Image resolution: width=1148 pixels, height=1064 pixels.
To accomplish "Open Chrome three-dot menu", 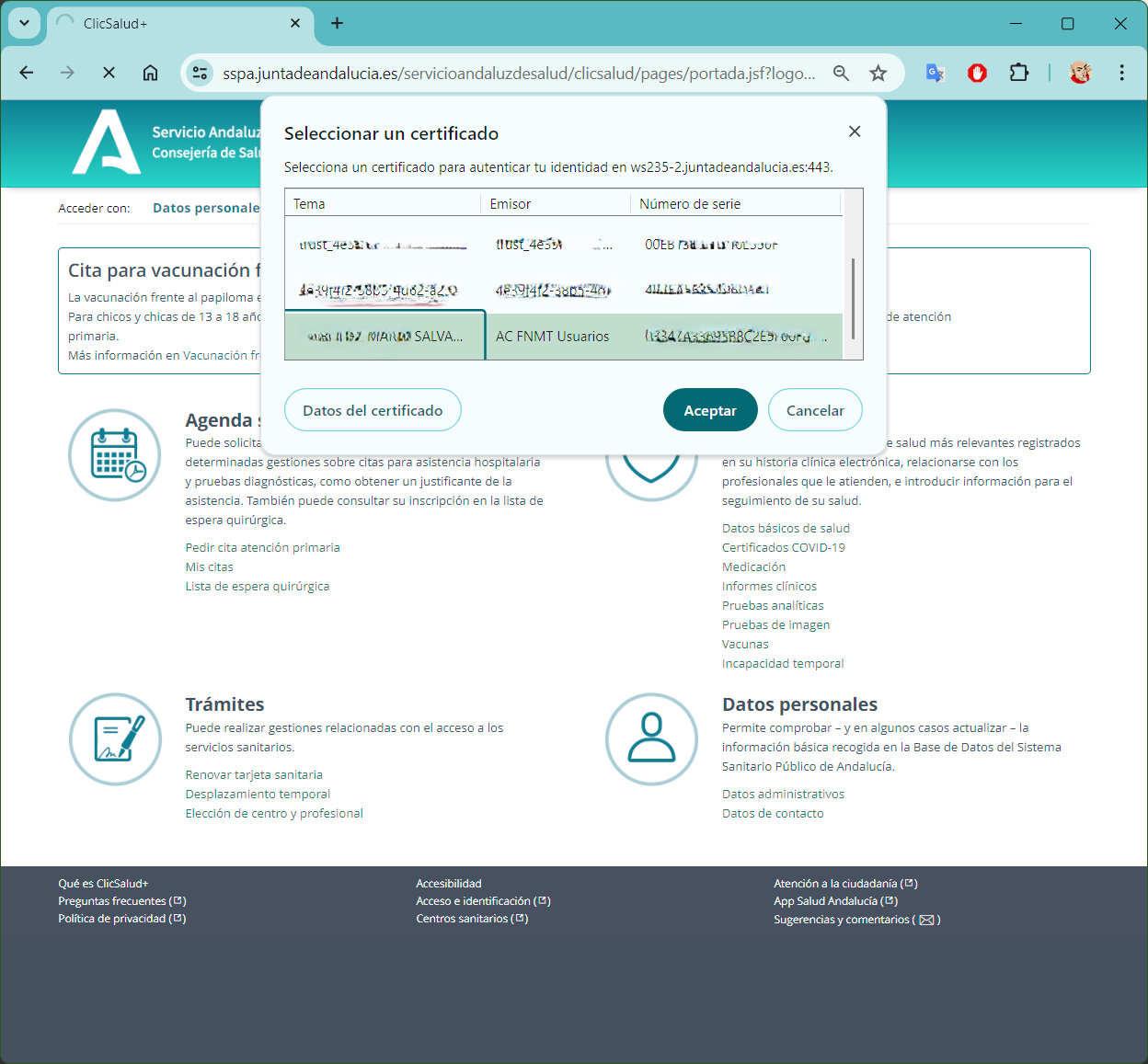I will click(1121, 73).
